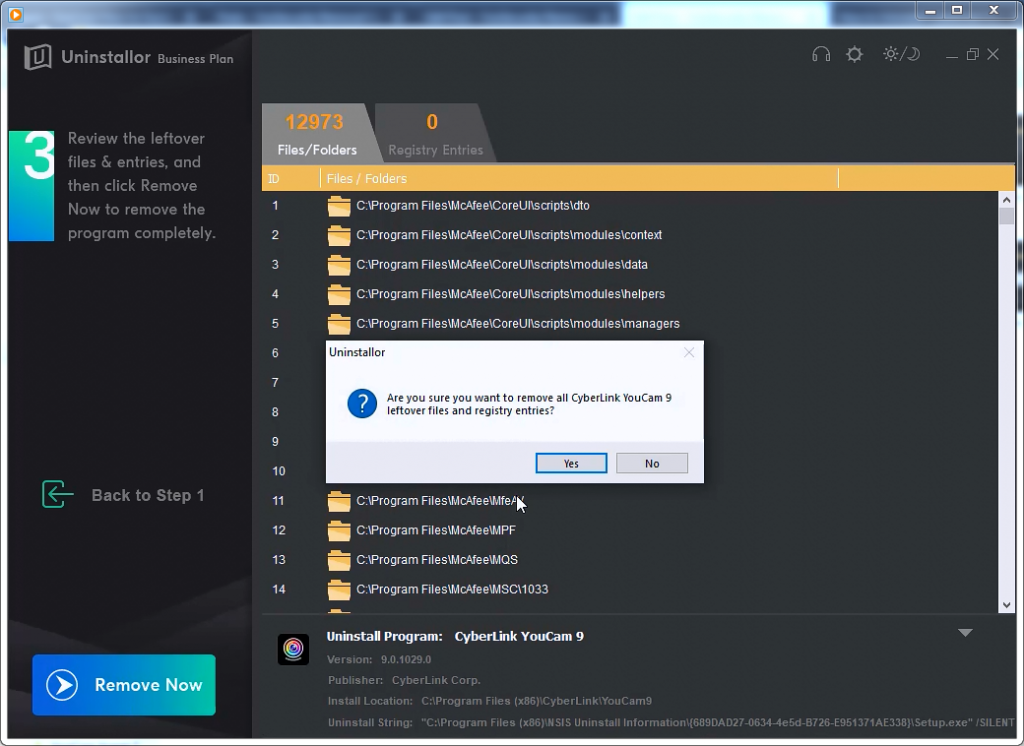The width and height of the screenshot is (1024, 746).
Task: Select row C:\Program Files\McAfee\MSC\1033
Action: point(630,589)
